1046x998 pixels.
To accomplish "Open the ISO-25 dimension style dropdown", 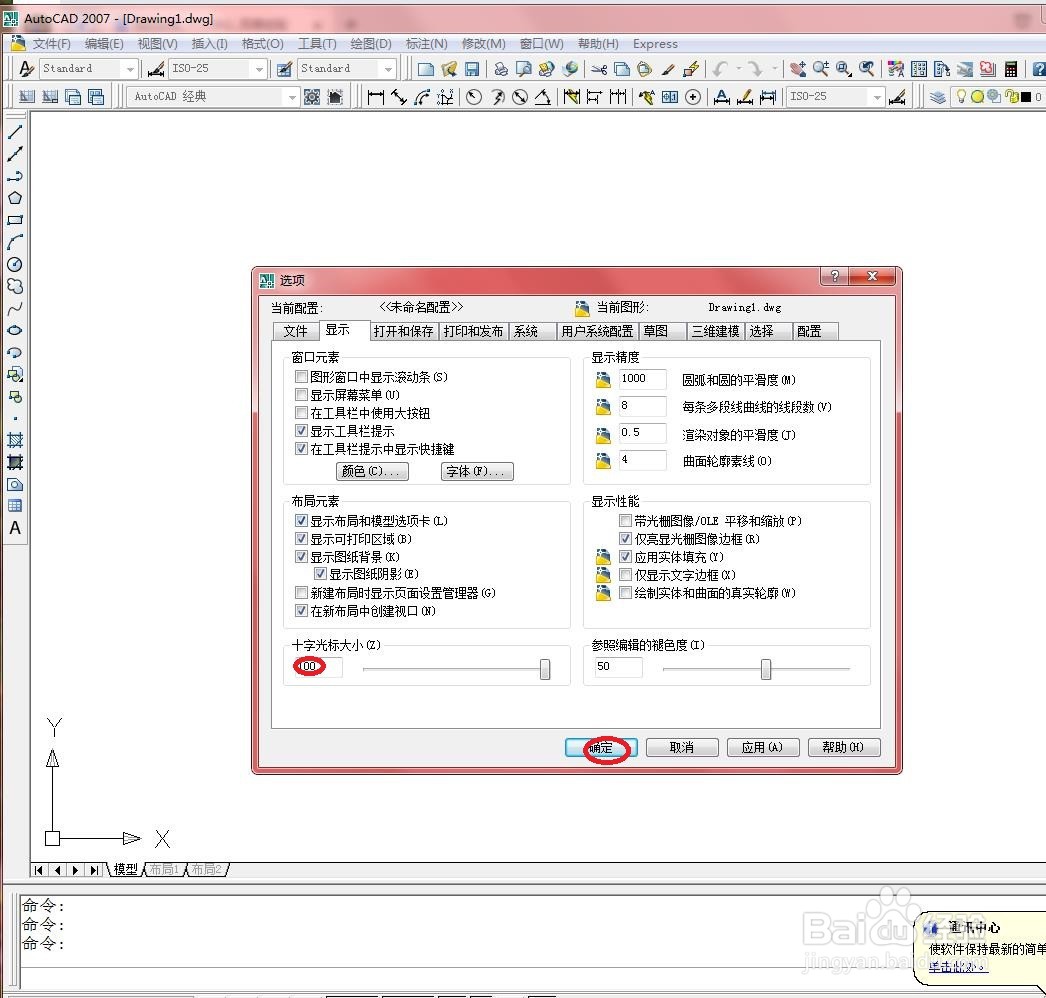I will pyautogui.click(x=259, y=69).
